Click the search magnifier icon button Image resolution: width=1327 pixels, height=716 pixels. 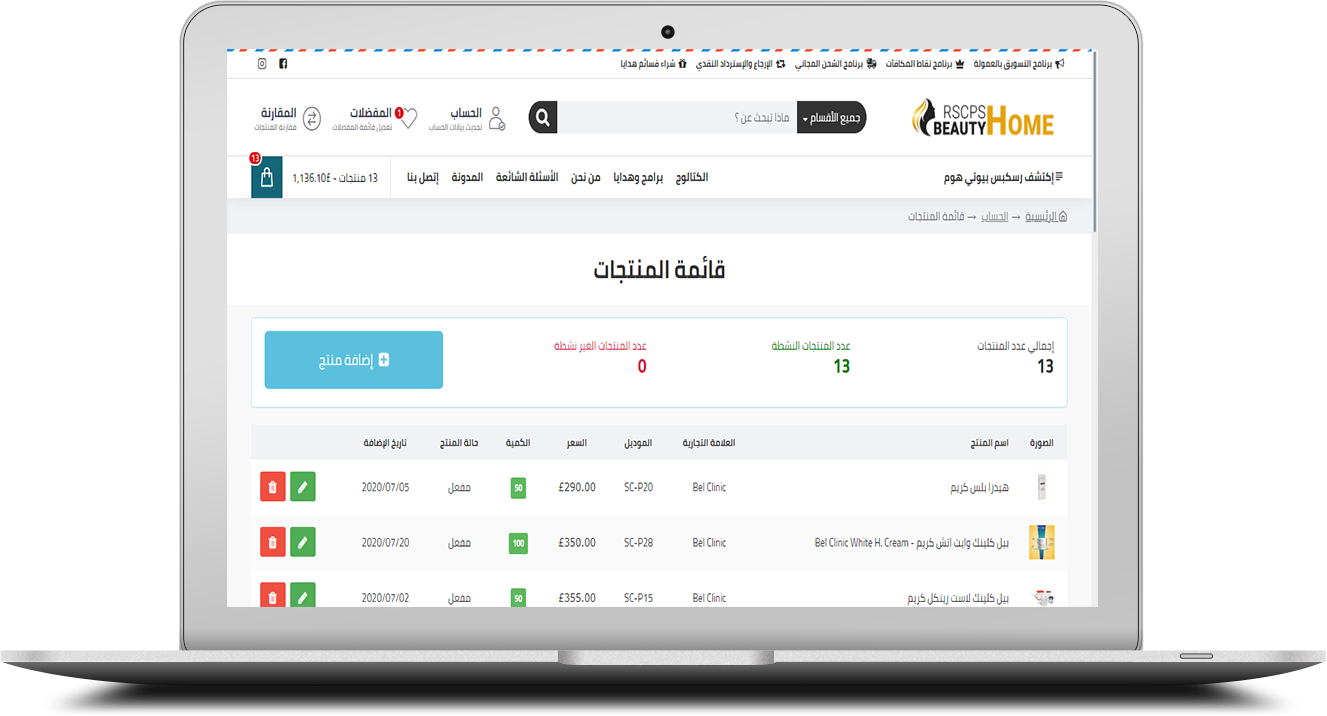pyautogui.click(x=543, y=118)
